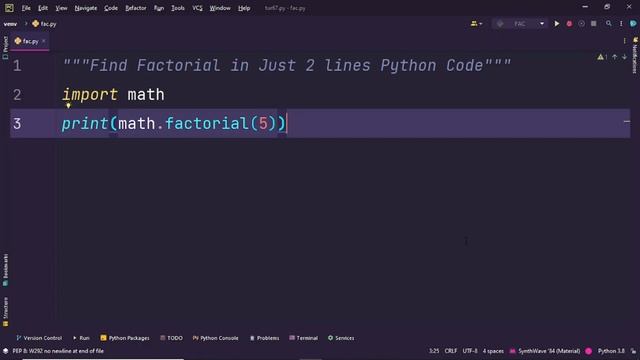The width and height of the screenshot is (640, 360).
Task: Open line separator CRLF selector
Action: click(451, 351)
